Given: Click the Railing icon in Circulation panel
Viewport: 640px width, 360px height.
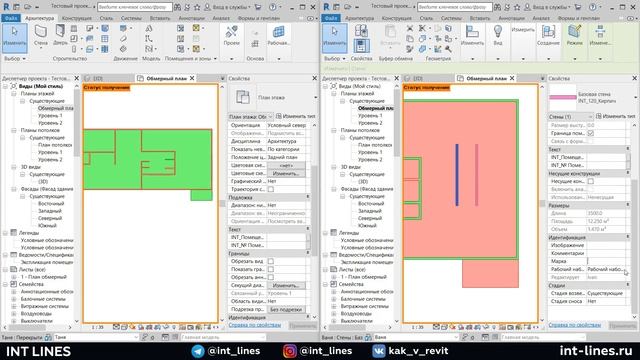Looking at the screenshot, I should [x=123, y=28].
